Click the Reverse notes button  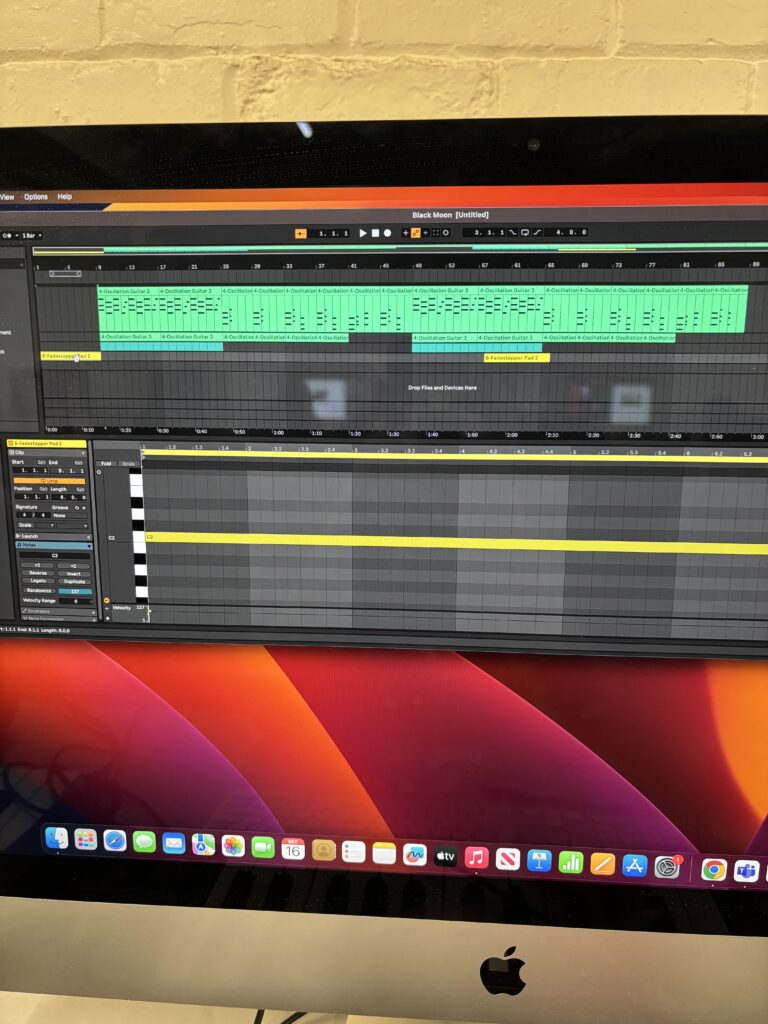[38, 573]
